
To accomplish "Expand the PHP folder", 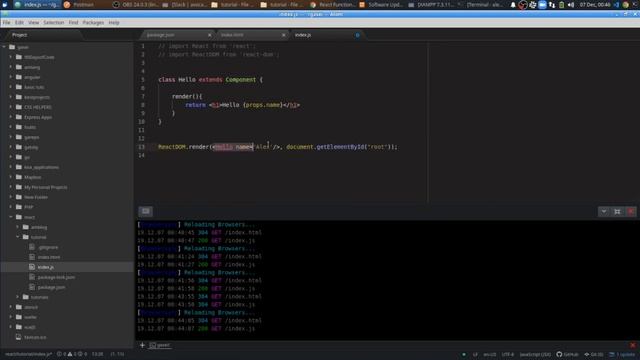I will click(x=11, y=207).
